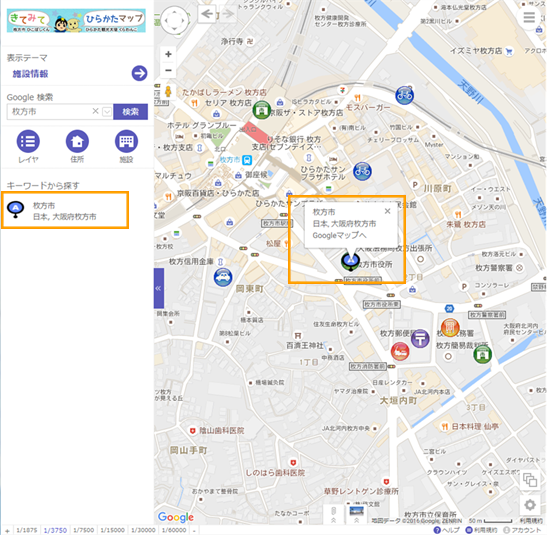Click the Google logo on the map
547x535 pixels.
click(x=175, y=517)
